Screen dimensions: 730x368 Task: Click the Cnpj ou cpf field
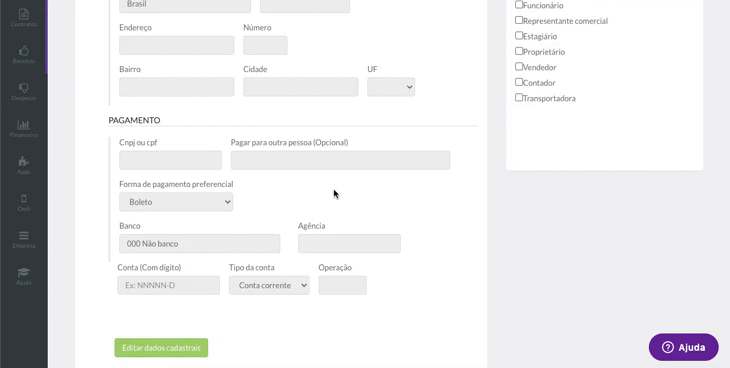pos(170,160)
